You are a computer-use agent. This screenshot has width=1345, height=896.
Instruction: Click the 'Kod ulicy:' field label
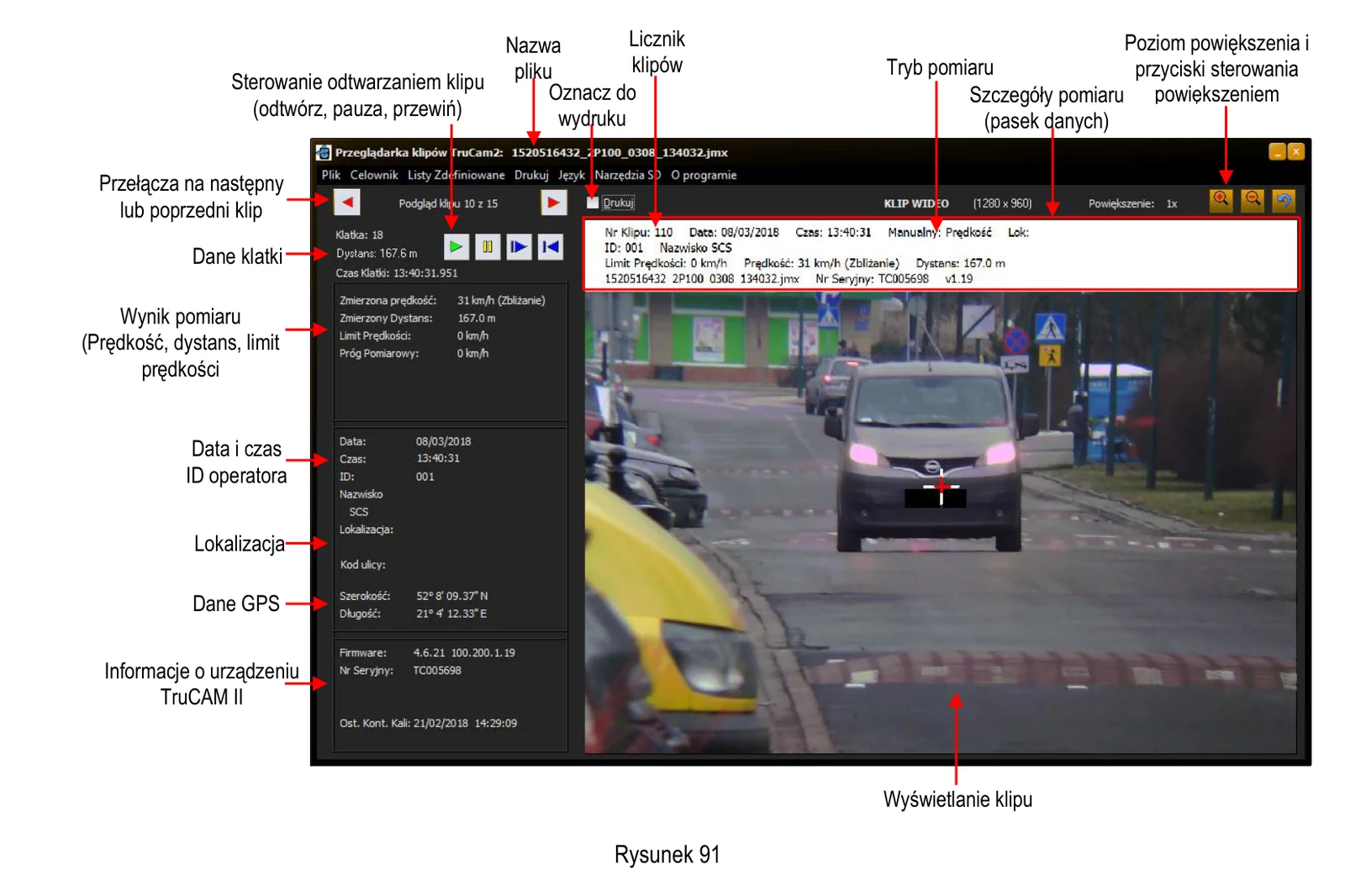[362, 565]
